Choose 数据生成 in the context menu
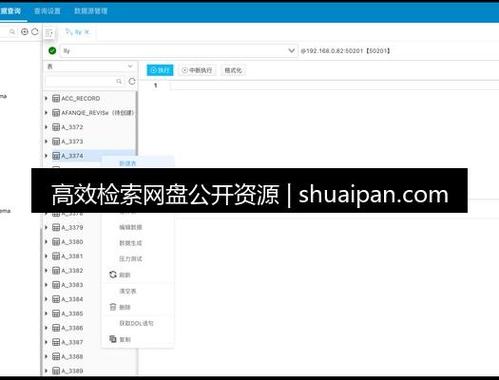 [x=131, y=243]
